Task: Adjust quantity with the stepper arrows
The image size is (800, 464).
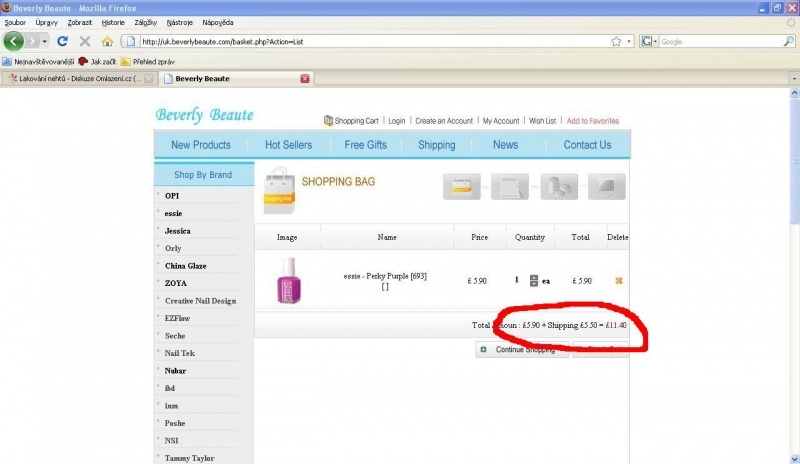Action: (x=534, y=281)
